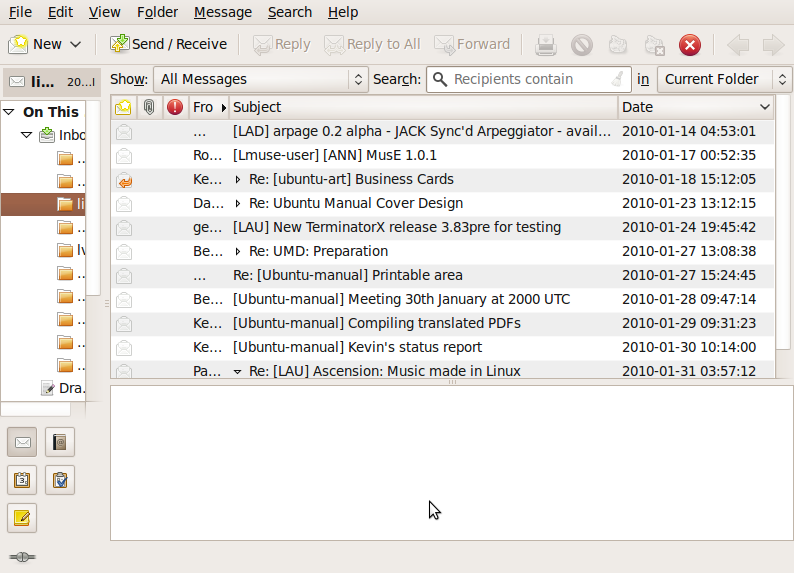Click the envelope Status column header
794x573 pixels.
123,107
